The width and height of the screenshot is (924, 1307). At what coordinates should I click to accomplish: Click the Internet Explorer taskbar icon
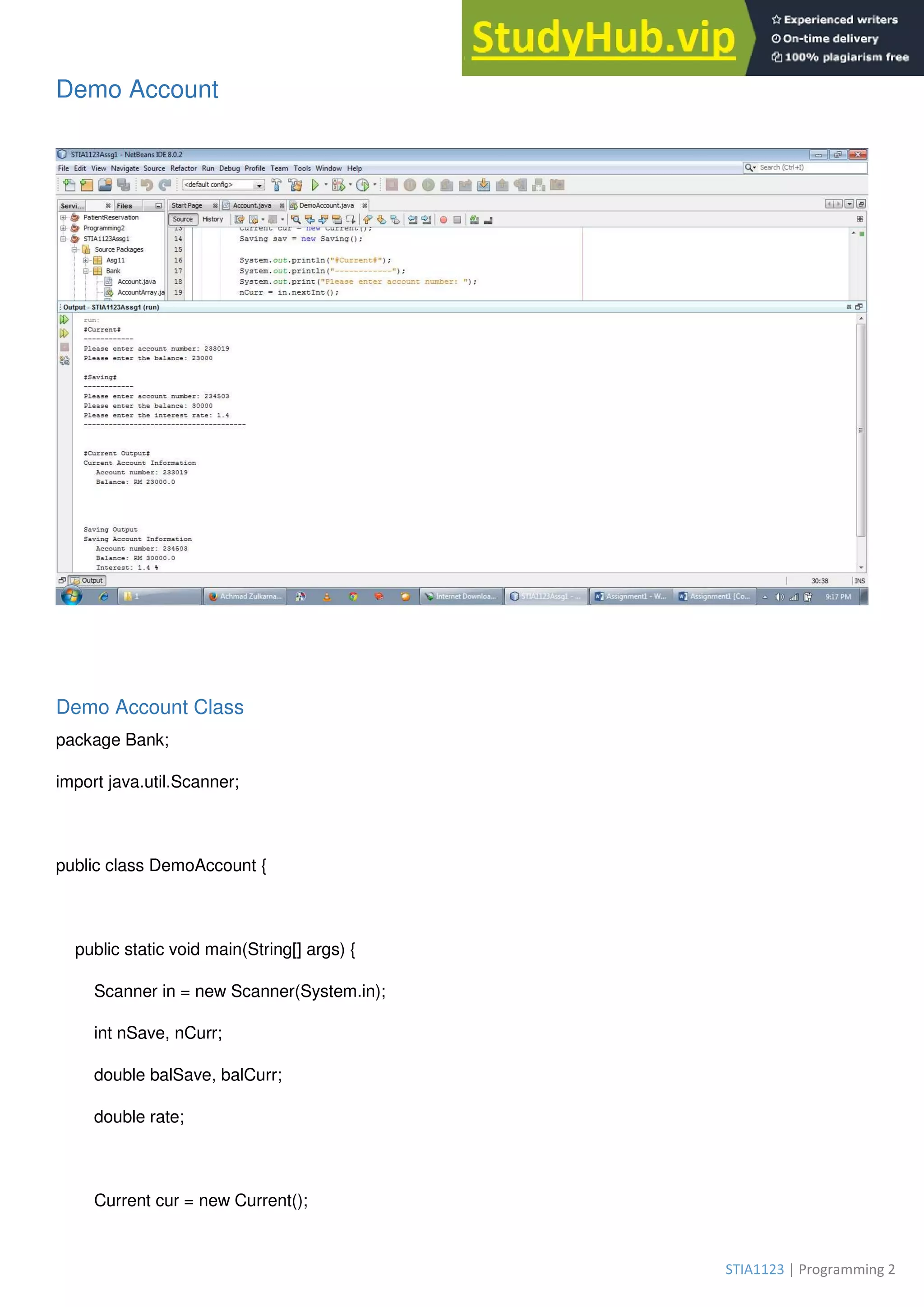click(104, 596)
